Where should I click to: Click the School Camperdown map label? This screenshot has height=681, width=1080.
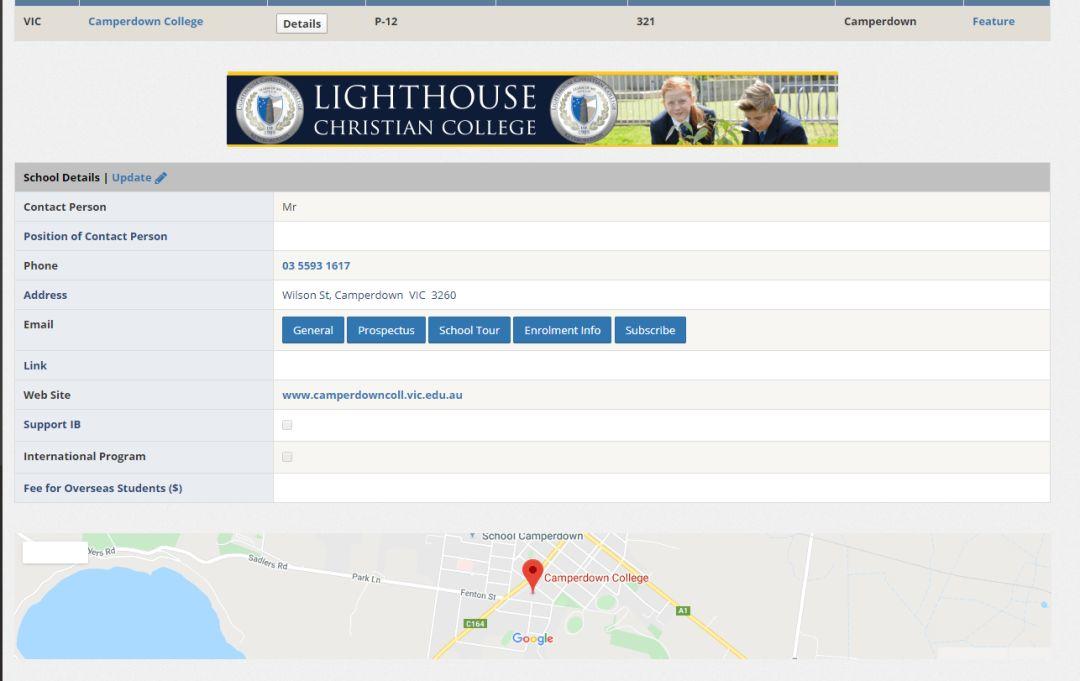532,536
